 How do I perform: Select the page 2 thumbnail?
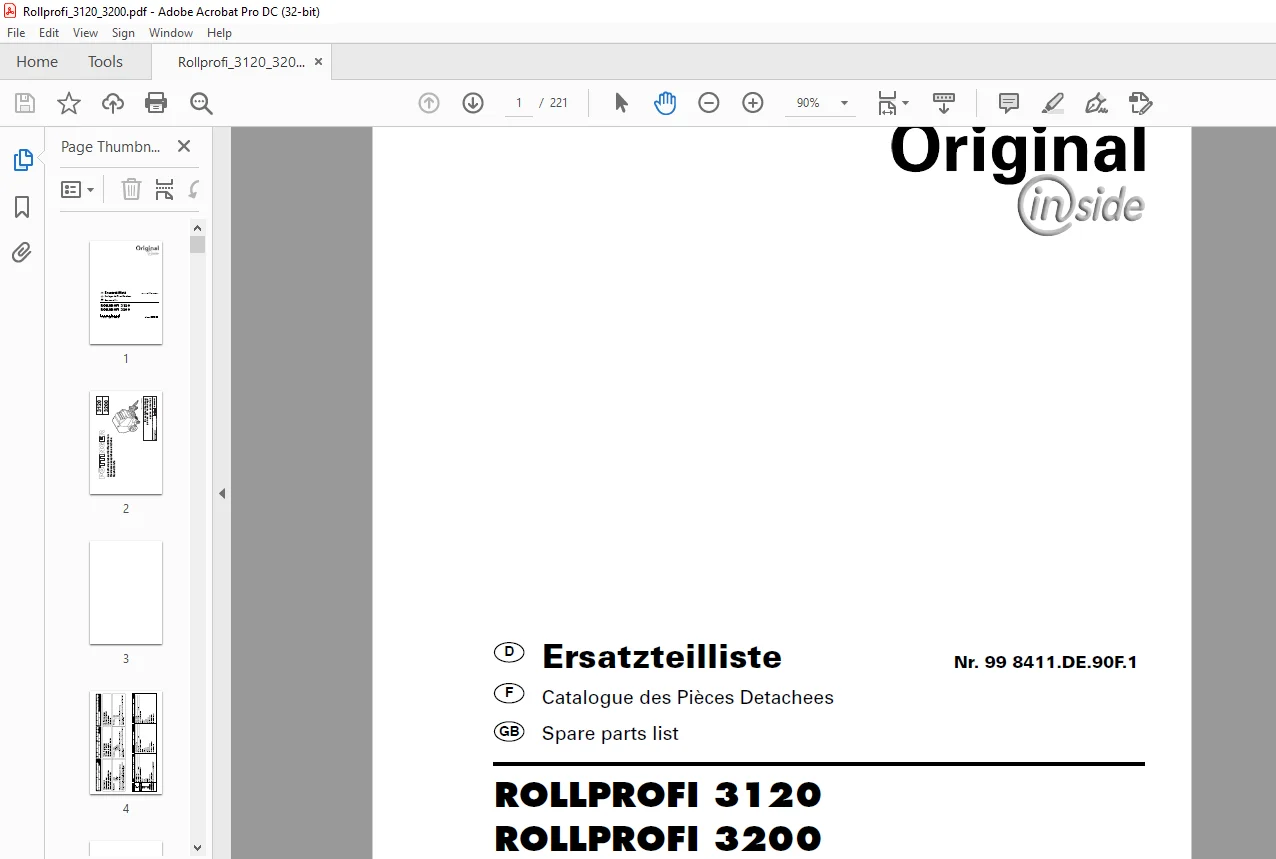126,442
